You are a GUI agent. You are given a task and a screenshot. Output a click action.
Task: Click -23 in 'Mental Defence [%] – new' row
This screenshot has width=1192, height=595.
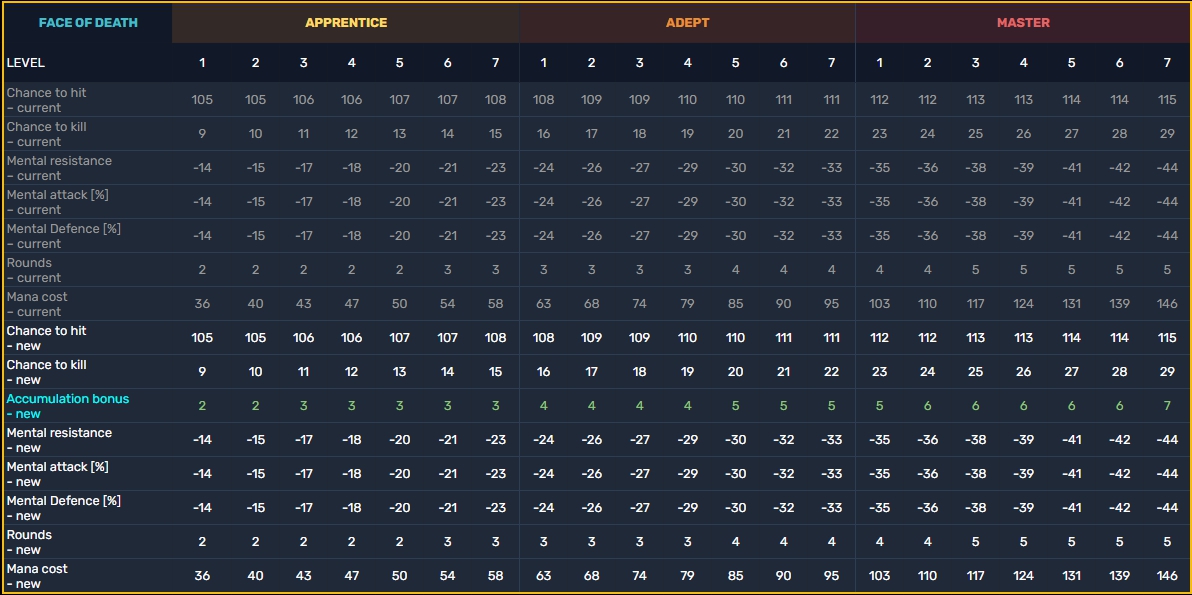pyautogui.click(x=496, y=508)
